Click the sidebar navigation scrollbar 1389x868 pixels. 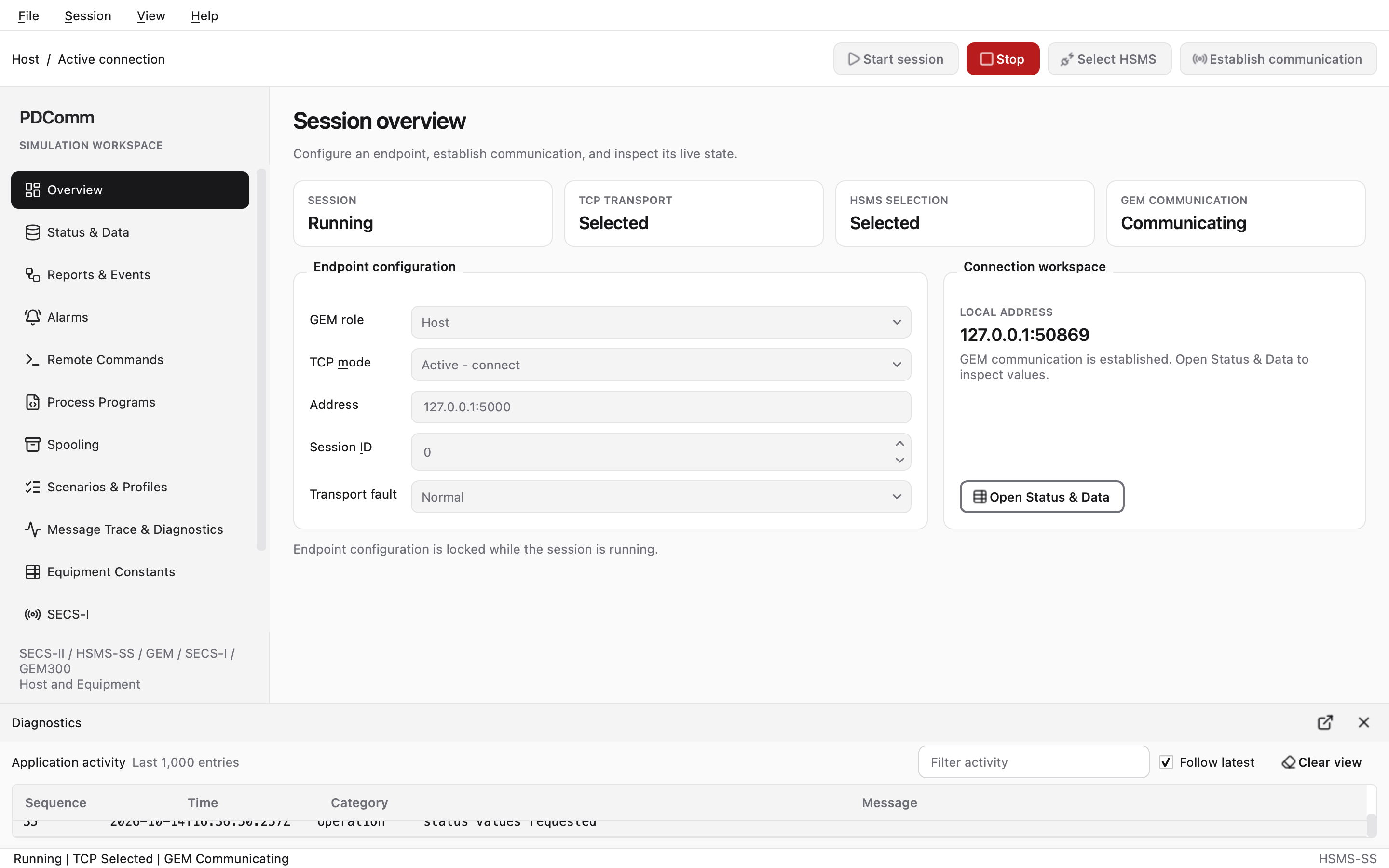coord(262,359)
